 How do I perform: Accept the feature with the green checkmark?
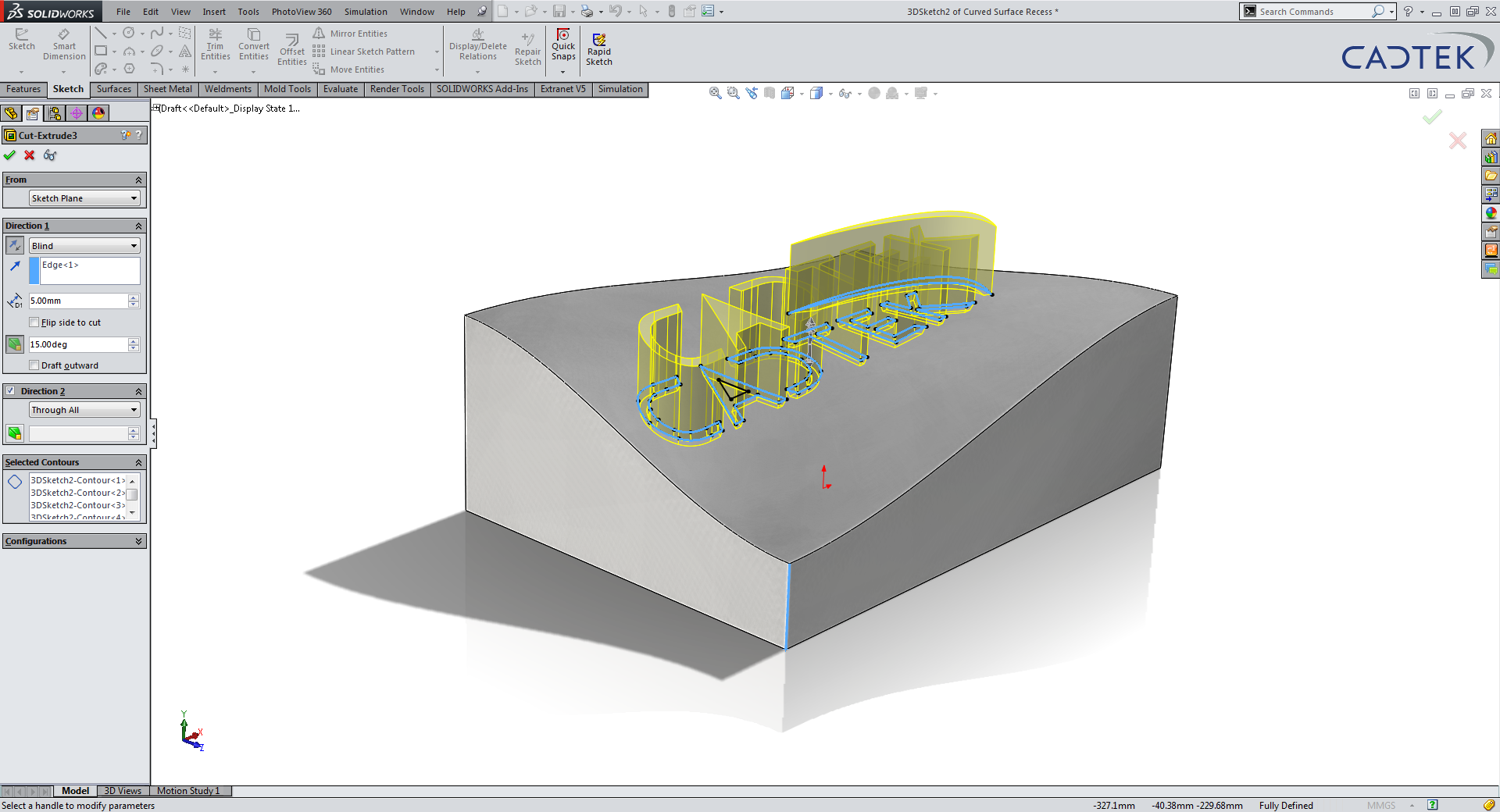click(10, 155)
